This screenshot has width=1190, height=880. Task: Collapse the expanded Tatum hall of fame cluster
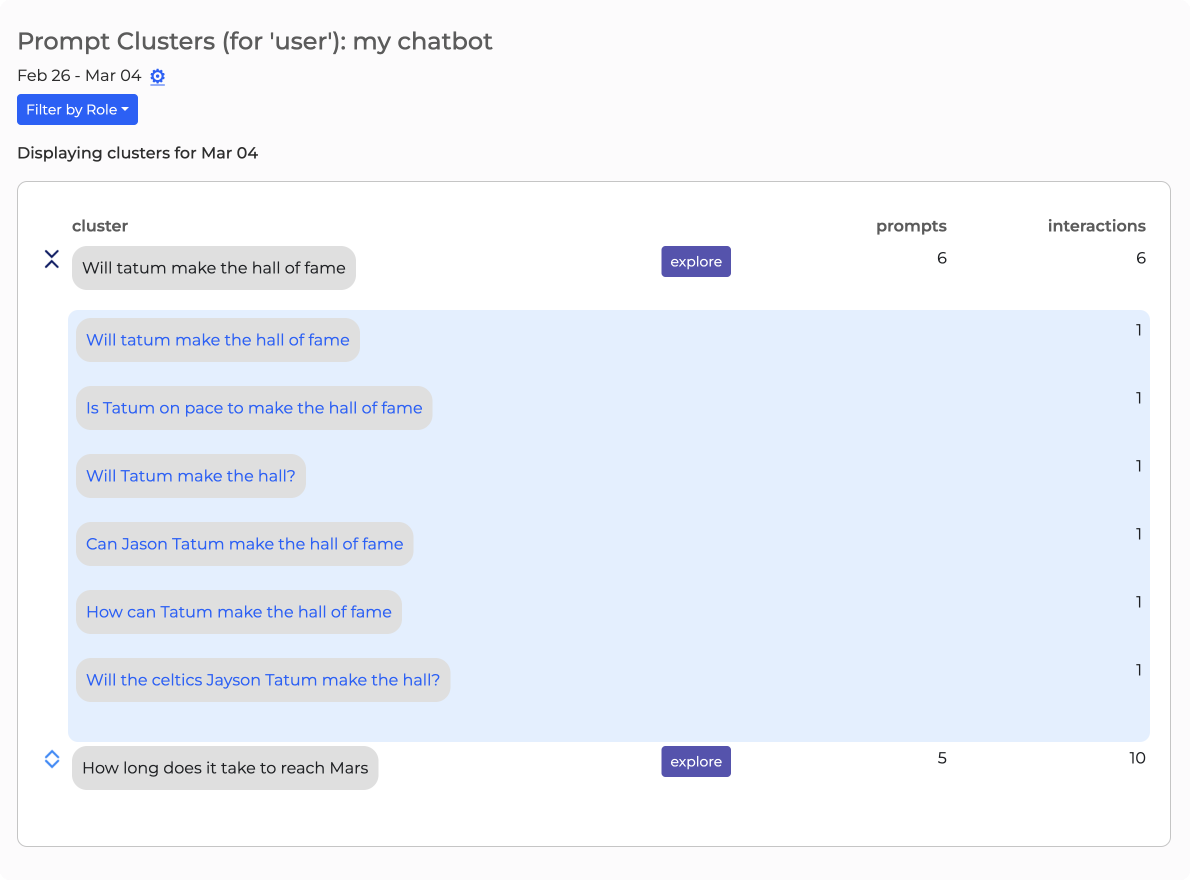(x=52, y=260)
